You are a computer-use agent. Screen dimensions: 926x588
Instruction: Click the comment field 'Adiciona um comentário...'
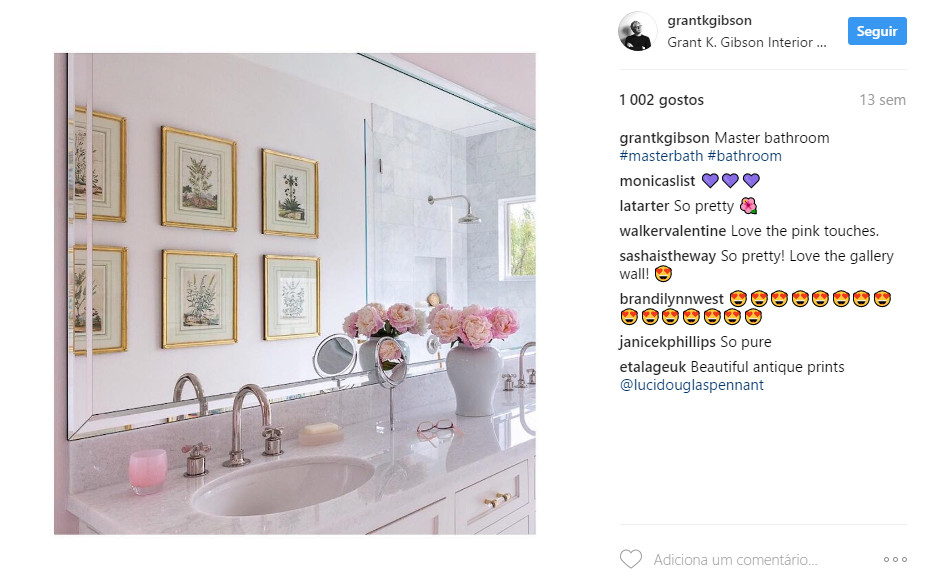(x=735, y=560)
